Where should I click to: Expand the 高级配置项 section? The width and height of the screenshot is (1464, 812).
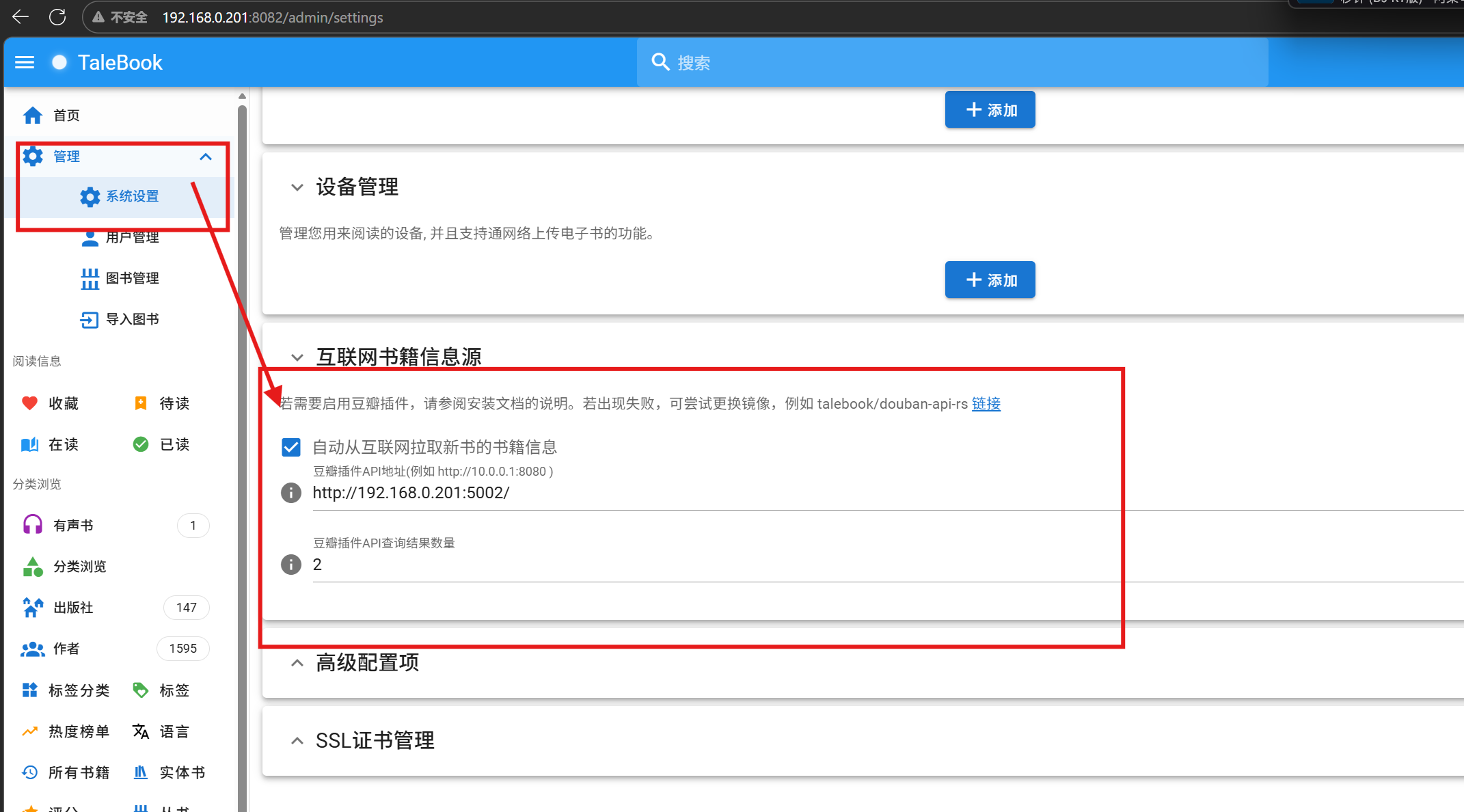click(x=297, y=663)
